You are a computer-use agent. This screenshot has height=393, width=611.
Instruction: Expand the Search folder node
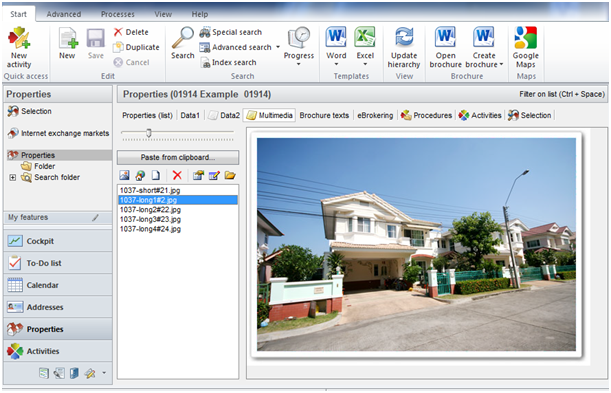click(x=12, y=177)
